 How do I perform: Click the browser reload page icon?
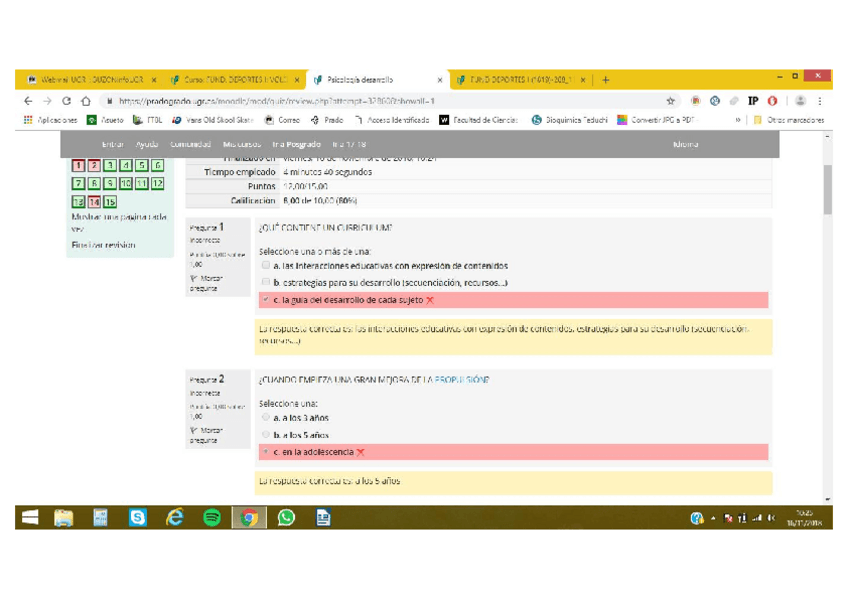point(66,101)
